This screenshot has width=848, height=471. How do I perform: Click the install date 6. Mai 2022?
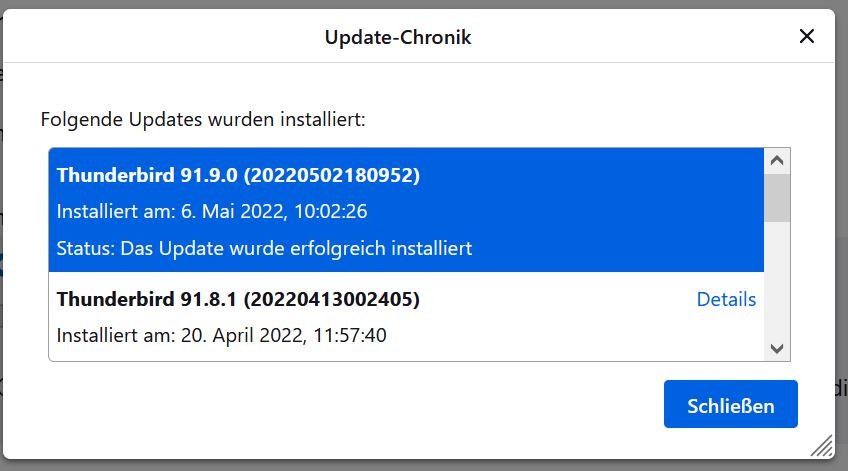coord(233,211)
